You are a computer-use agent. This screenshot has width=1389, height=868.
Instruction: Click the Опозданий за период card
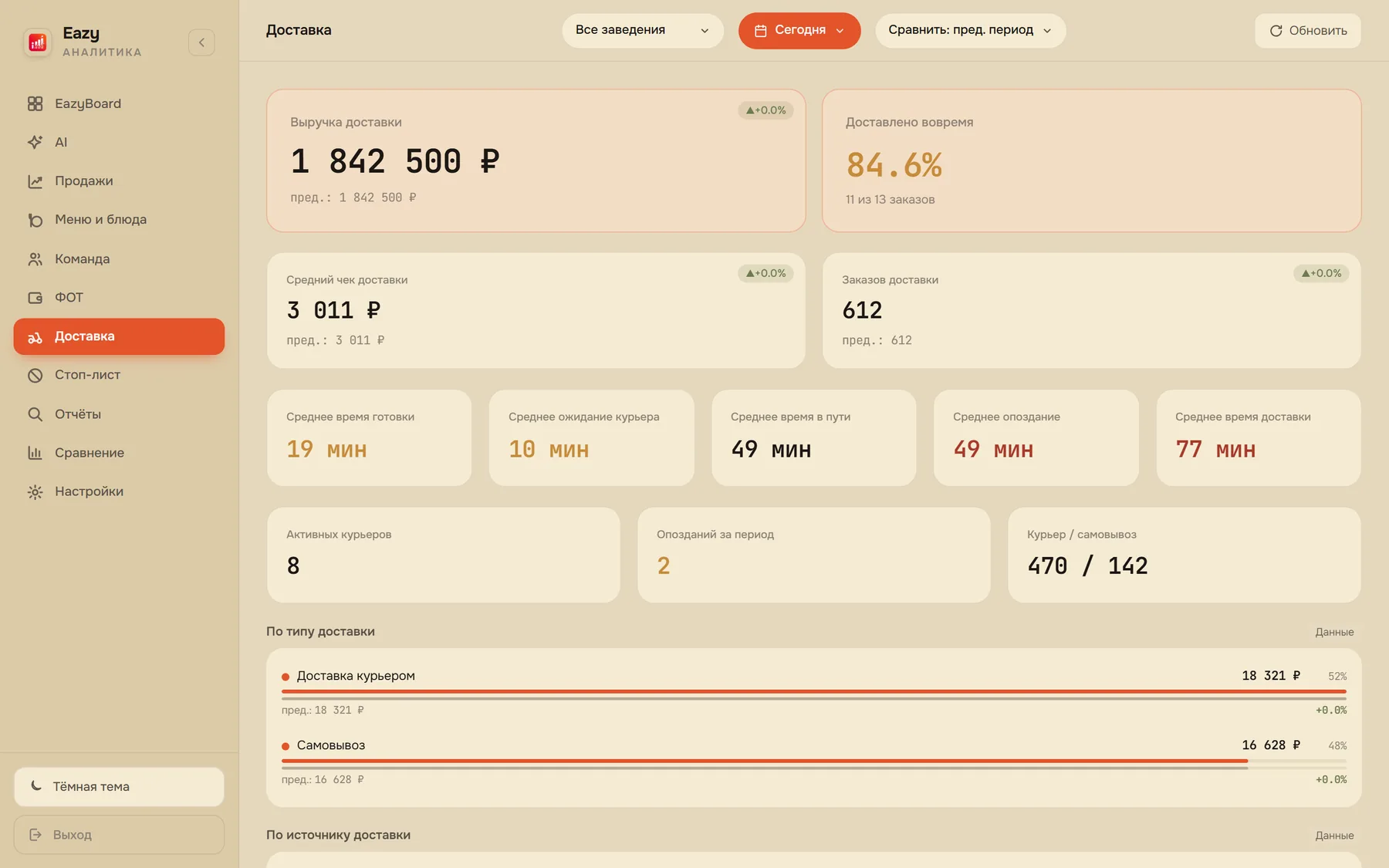click(813, 555)
